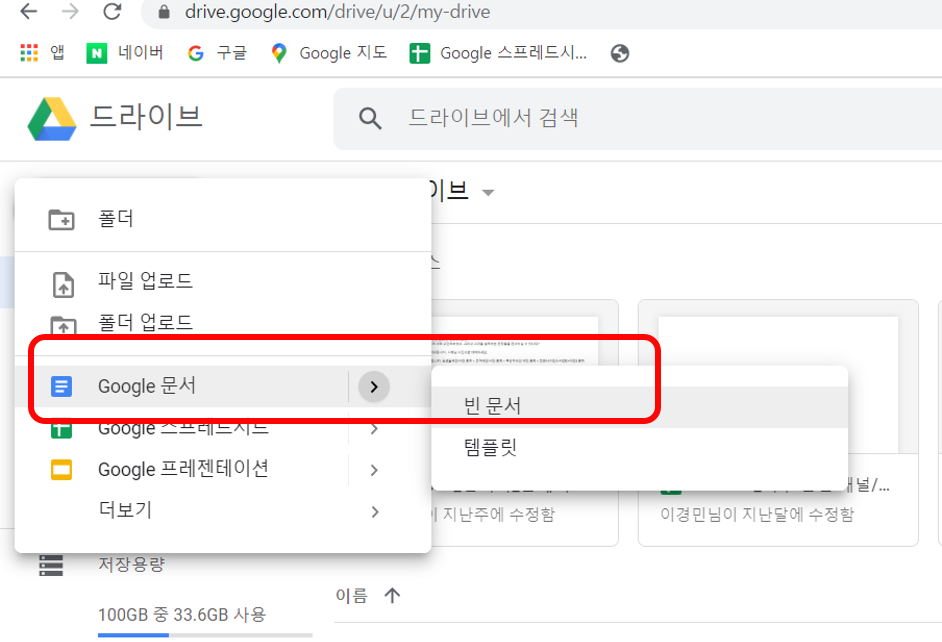942x642 pixels.
Task: Open the 내 드라이브 dropdown arrow
Action: point(488,193)
